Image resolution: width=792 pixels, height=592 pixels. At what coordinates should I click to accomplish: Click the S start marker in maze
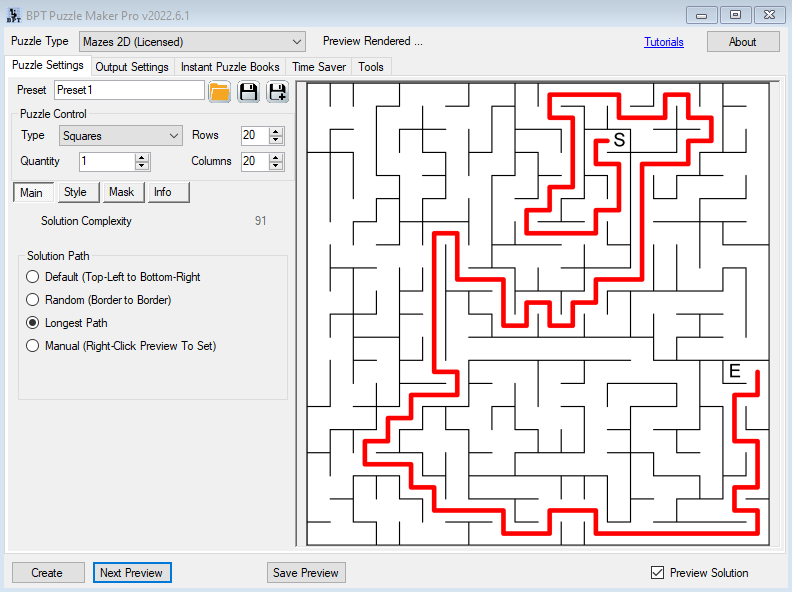619,141
